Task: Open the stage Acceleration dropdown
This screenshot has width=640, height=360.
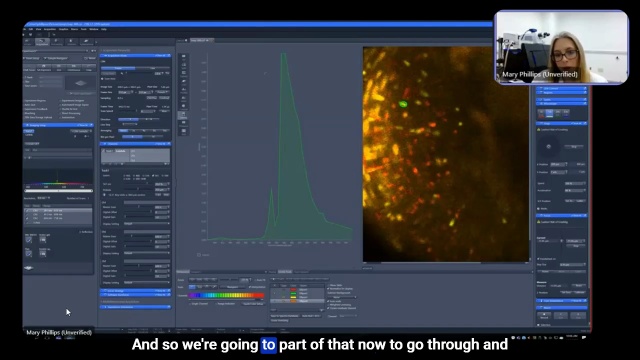Action: coord(575,191)
